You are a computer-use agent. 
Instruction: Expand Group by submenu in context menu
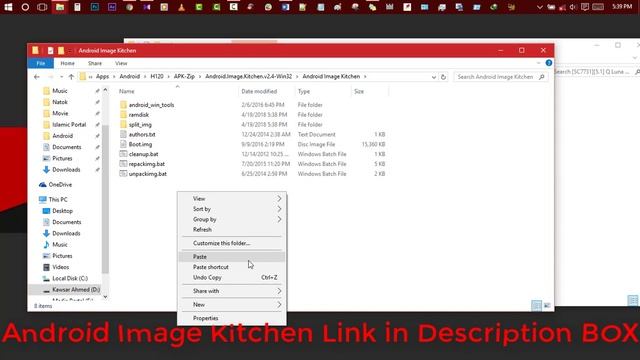click(232, 219)
